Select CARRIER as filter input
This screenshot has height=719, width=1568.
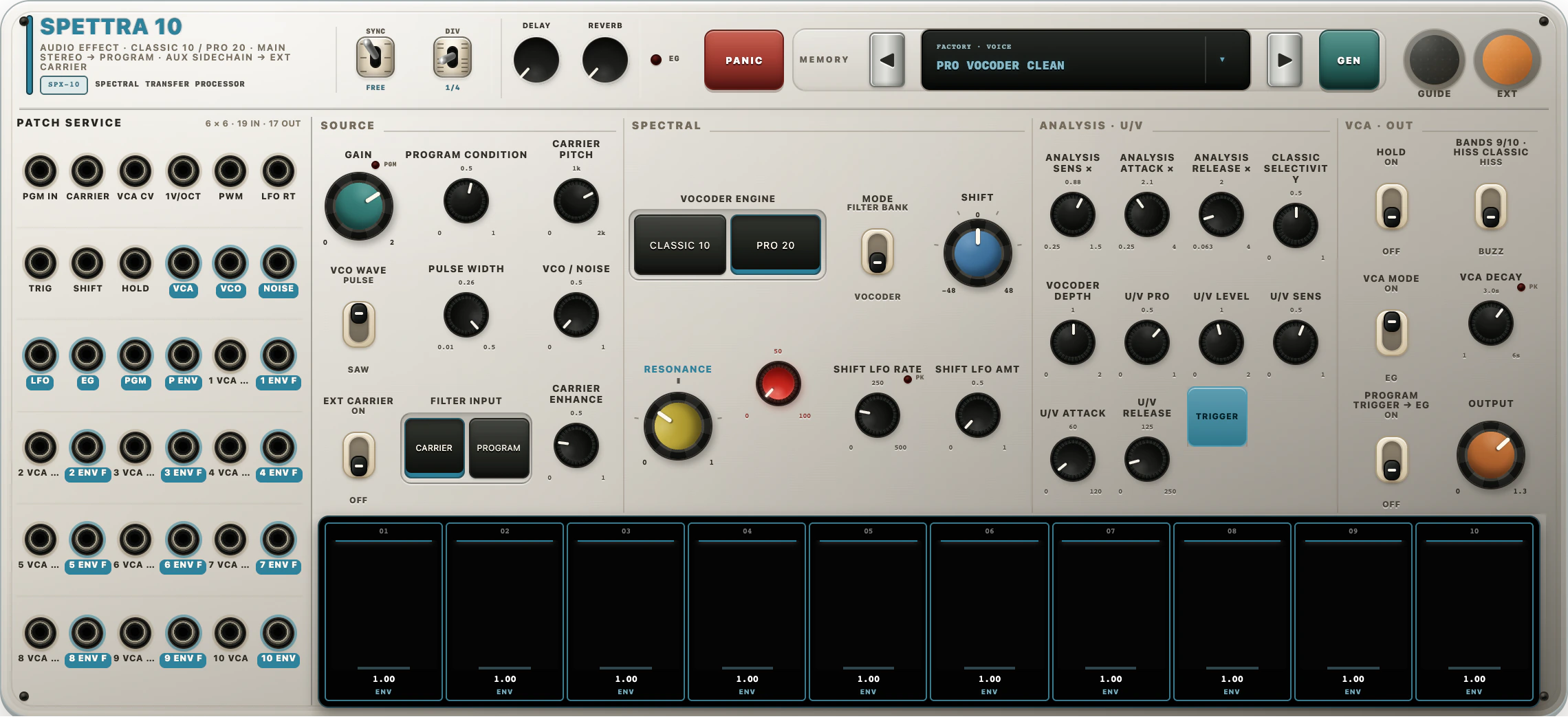point(434,448)
